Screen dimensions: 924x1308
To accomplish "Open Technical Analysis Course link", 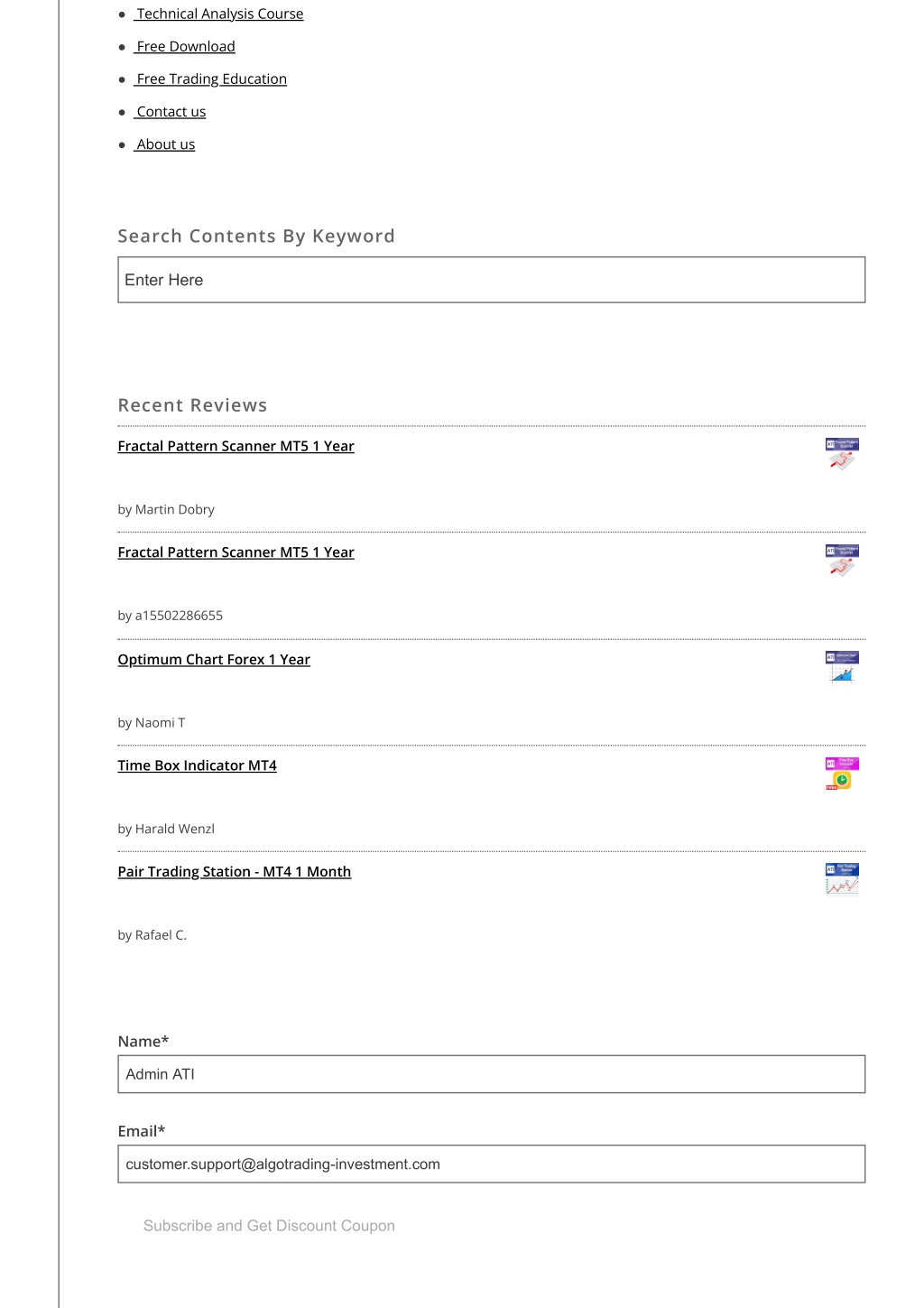I will pos(219,14).
